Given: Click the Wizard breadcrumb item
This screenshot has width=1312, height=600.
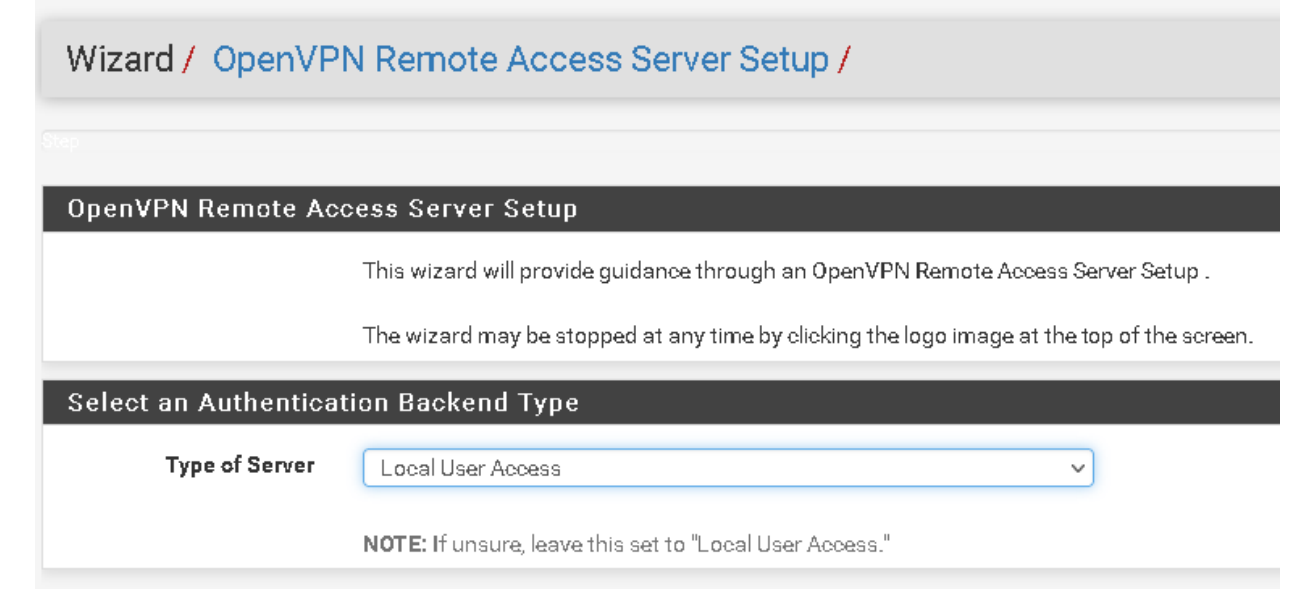Looking at the screenshot, I should [x=120, y=60].
